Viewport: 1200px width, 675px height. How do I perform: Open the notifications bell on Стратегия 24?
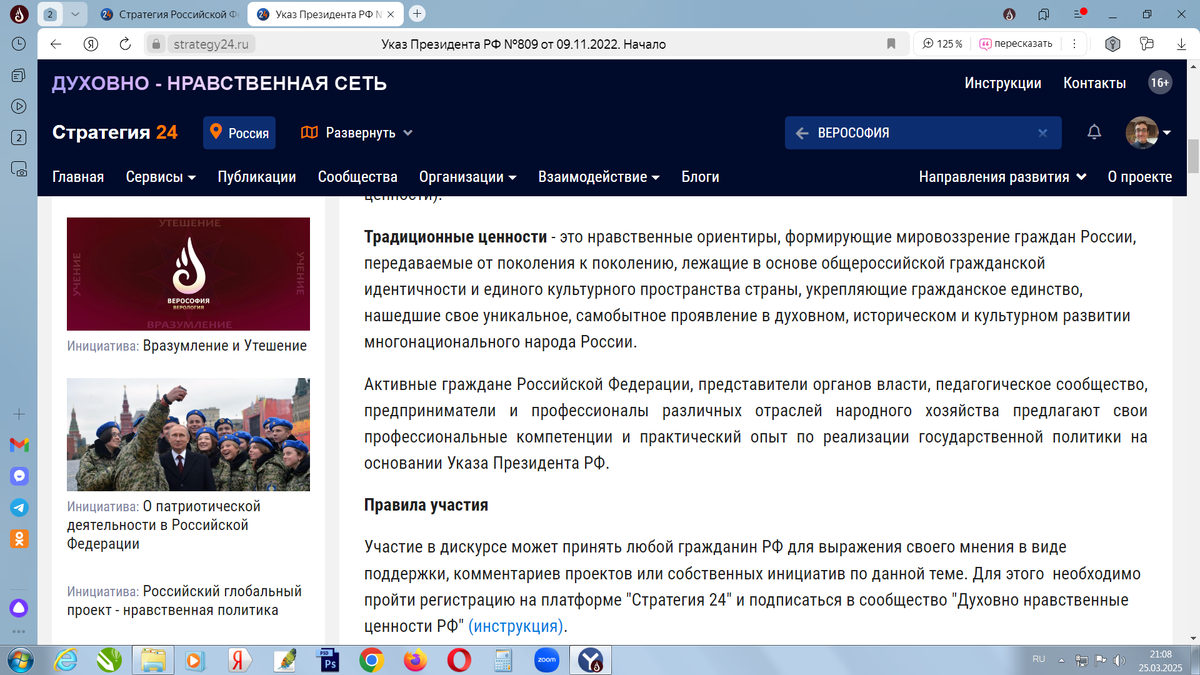coord(1094,132)
